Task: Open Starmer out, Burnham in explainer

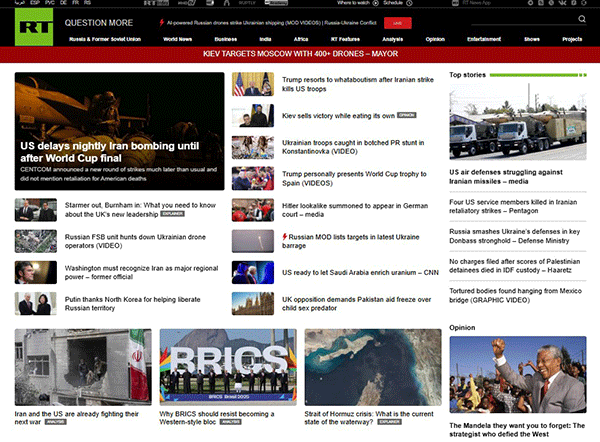Action: click(x=140, y=210)
